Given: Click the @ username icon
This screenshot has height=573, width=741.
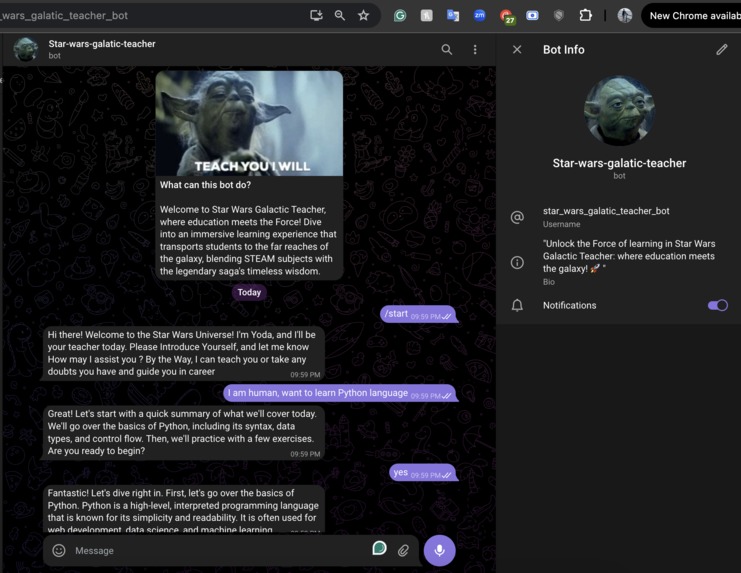Looking at the screenshot, I should click(x=517, y=217).
